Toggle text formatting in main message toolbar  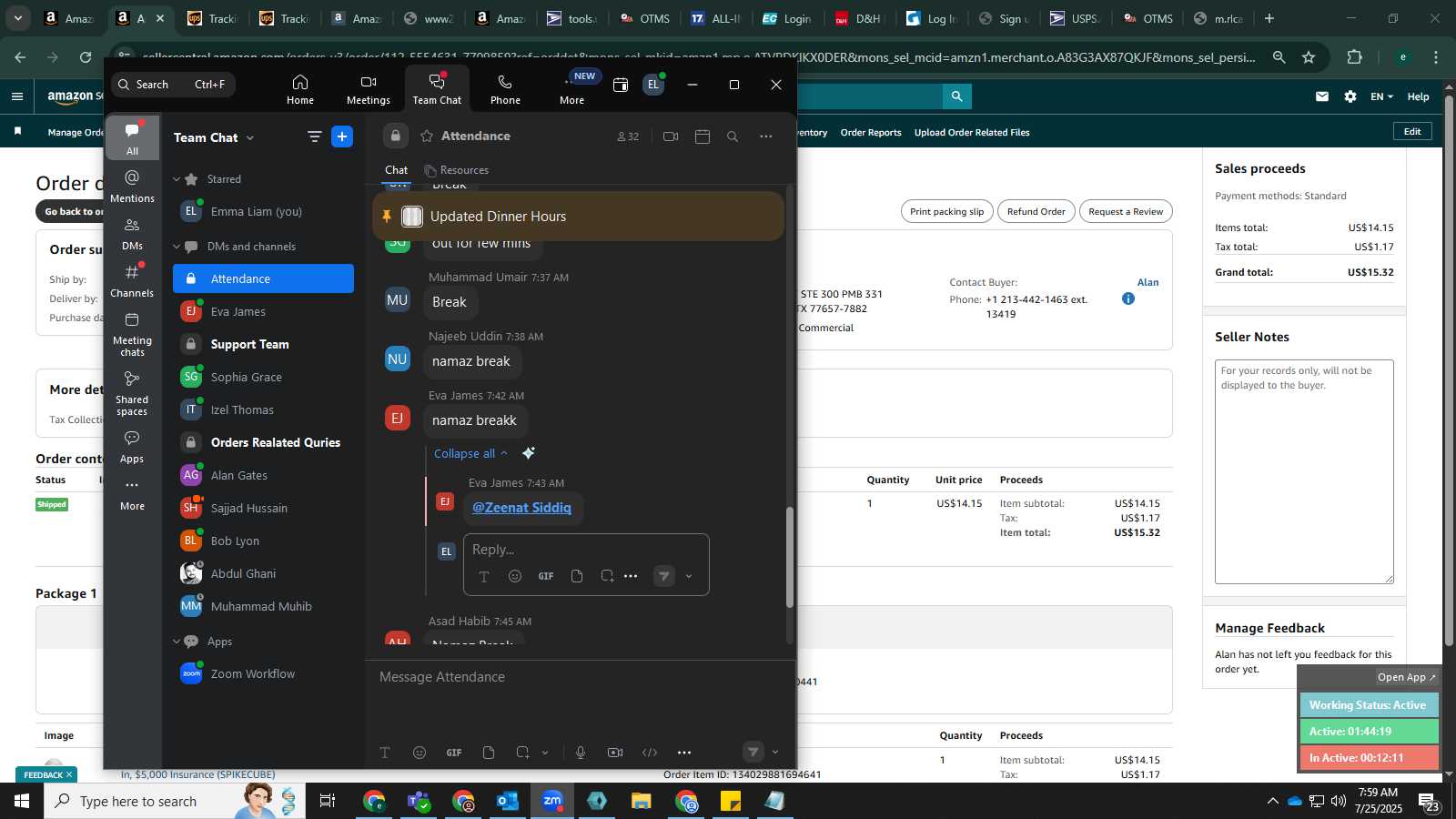[385, 753]
